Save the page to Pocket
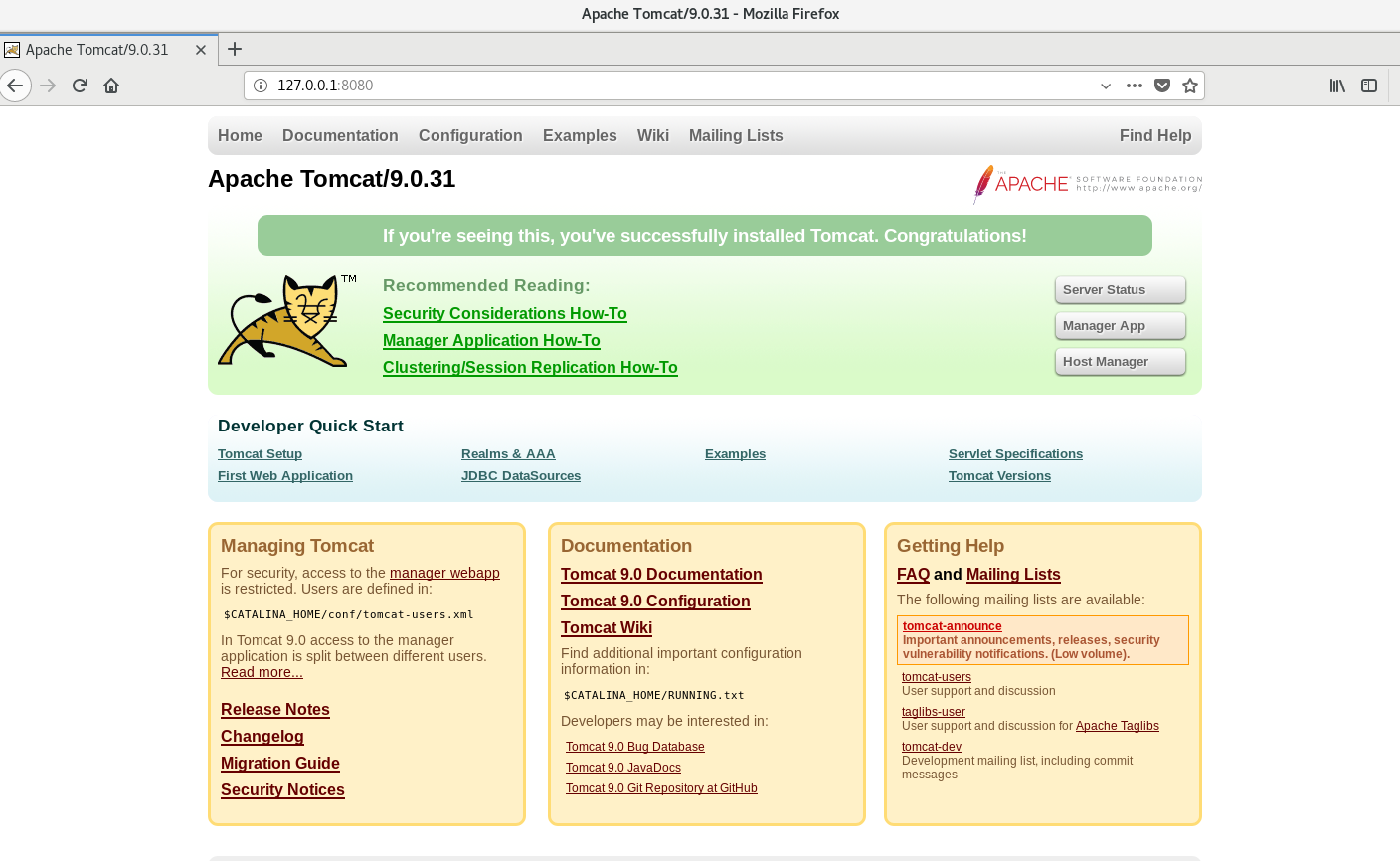This screenshot has height=861, width=1400. [1161, 86]
